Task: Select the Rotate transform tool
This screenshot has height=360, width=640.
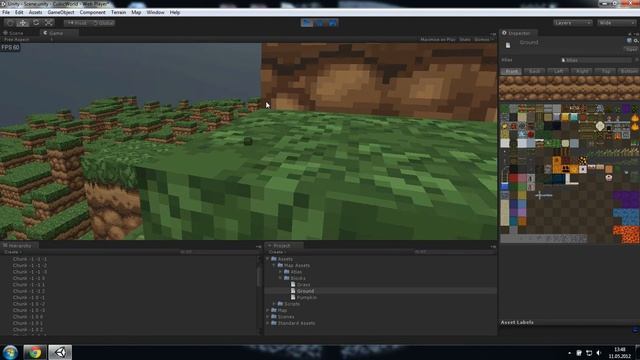Action: [x=36, y=23]
